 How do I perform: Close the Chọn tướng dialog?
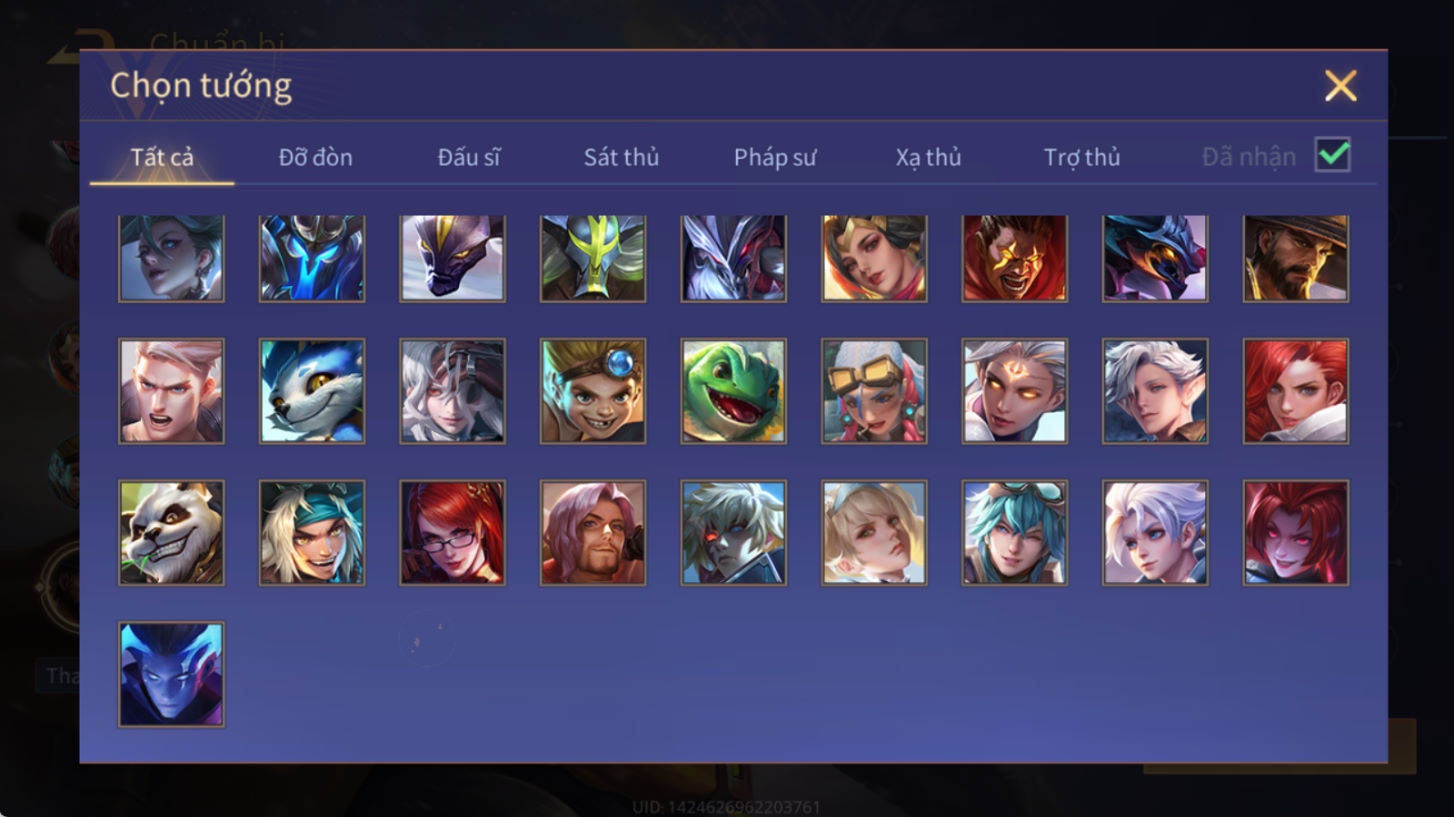[1340, 86]
